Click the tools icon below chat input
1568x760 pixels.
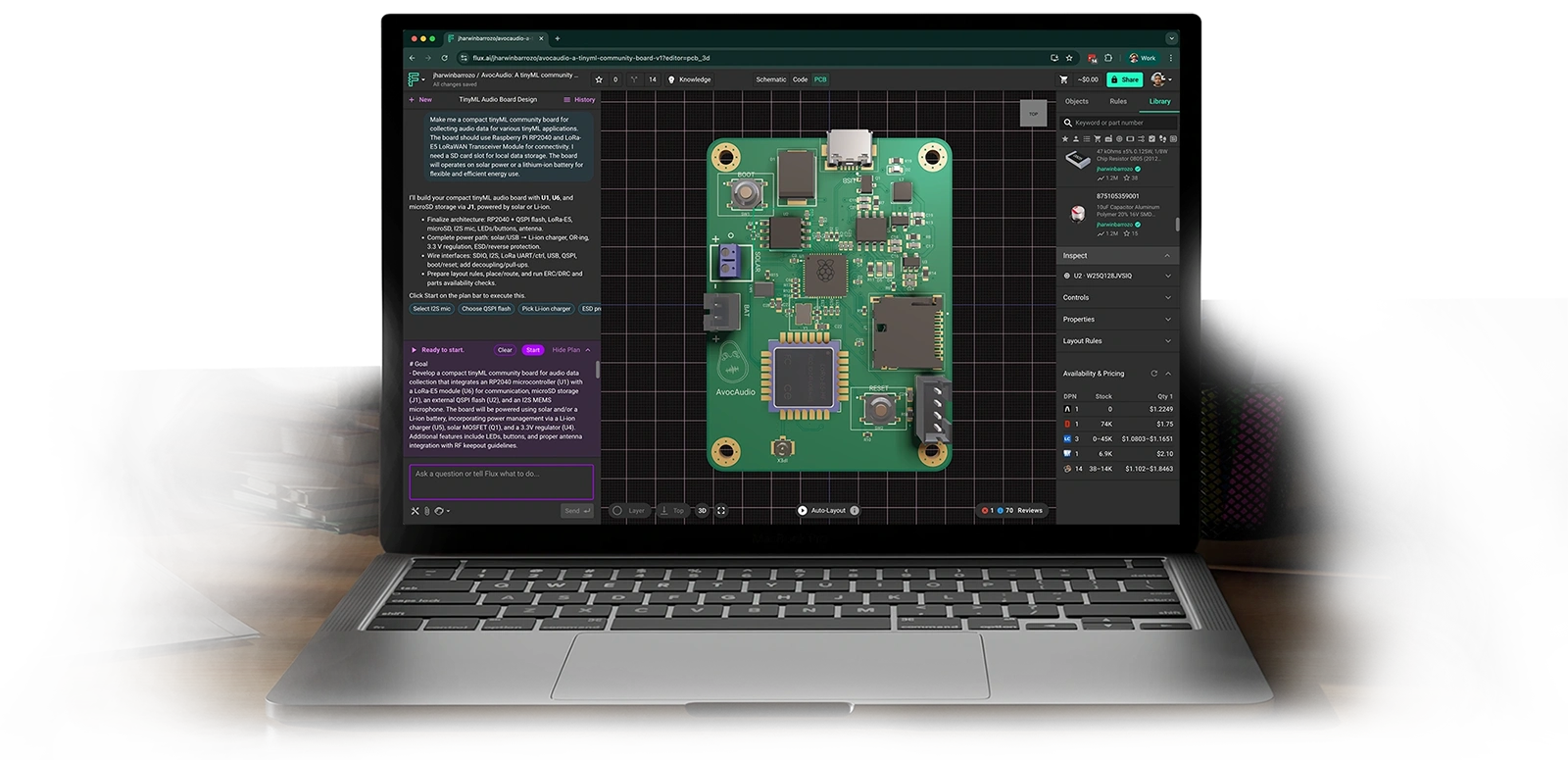[415, 511]
